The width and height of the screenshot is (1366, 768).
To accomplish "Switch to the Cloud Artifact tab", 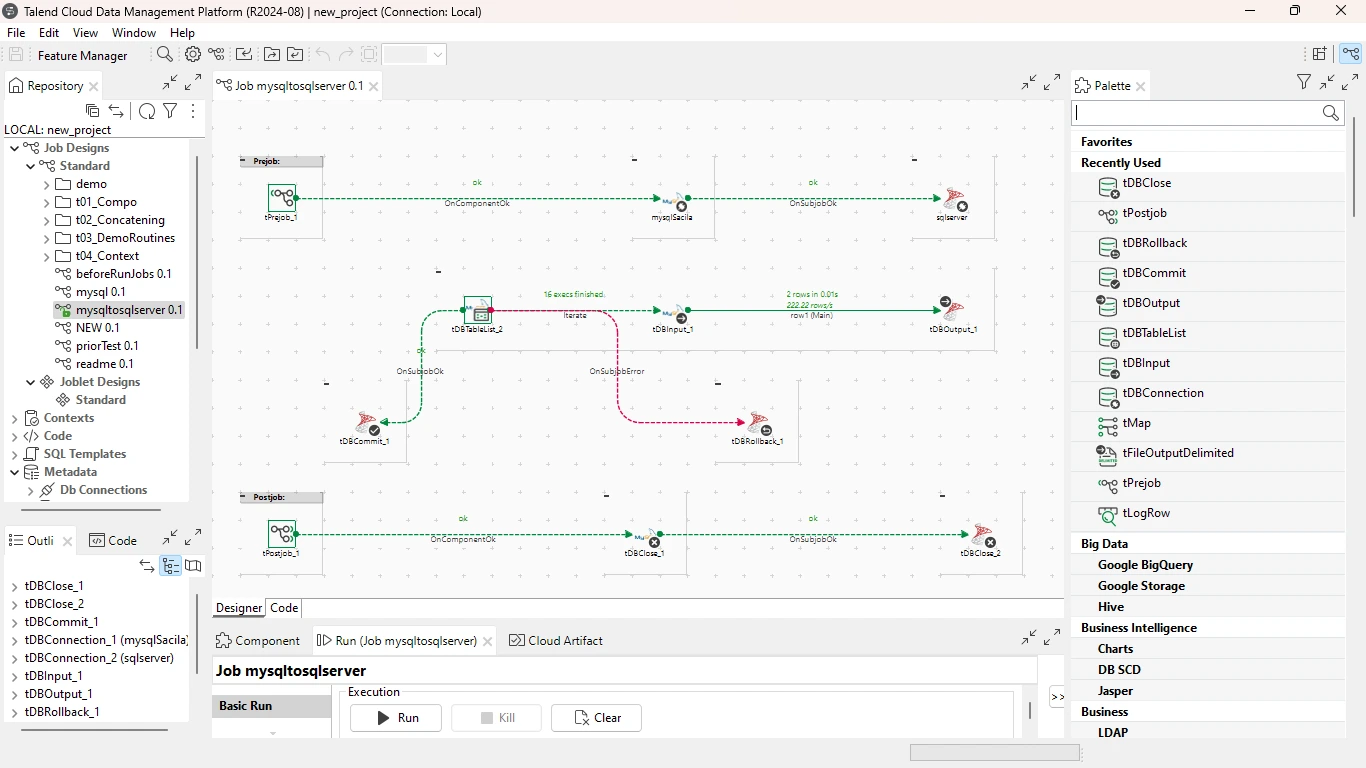I will tap(556, 641).
